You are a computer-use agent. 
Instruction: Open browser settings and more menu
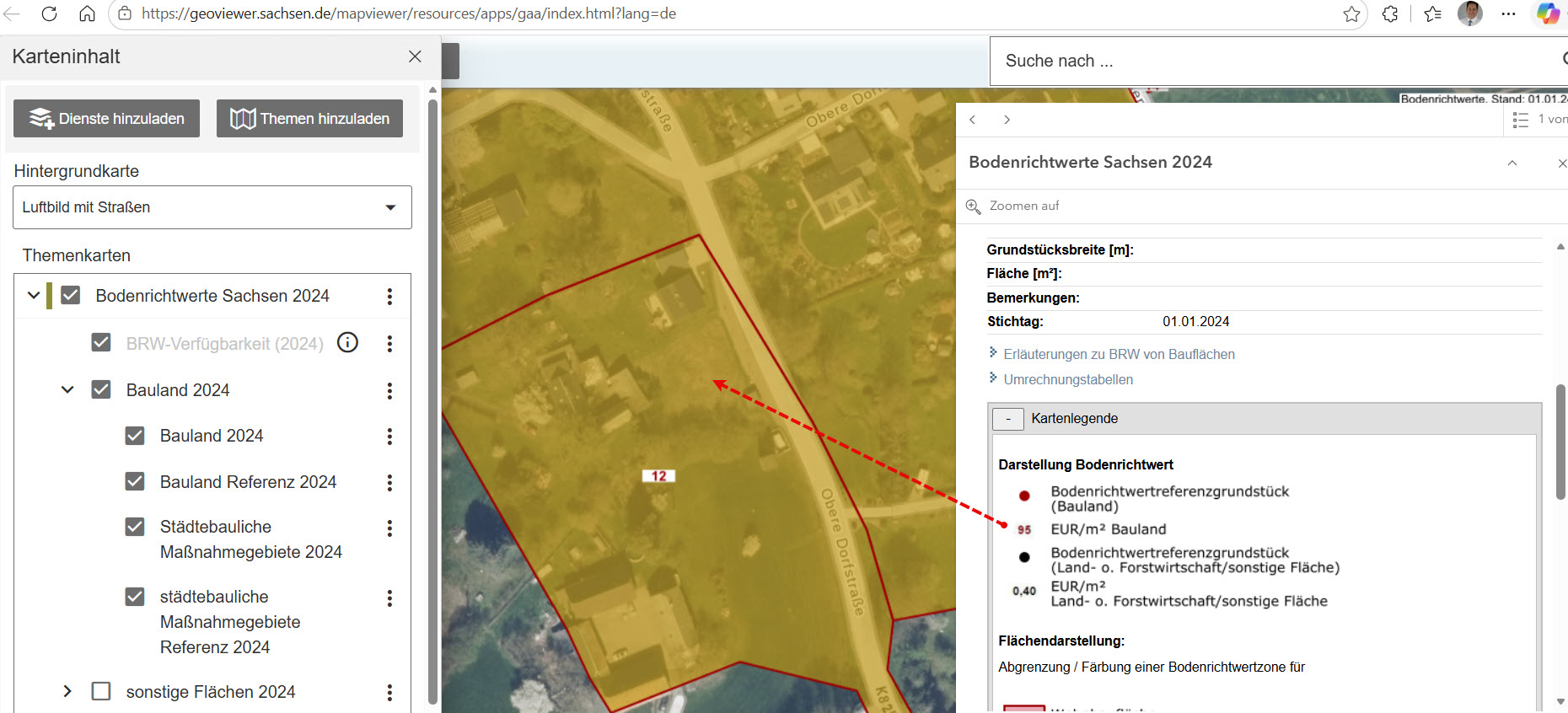click(1509, 13)
